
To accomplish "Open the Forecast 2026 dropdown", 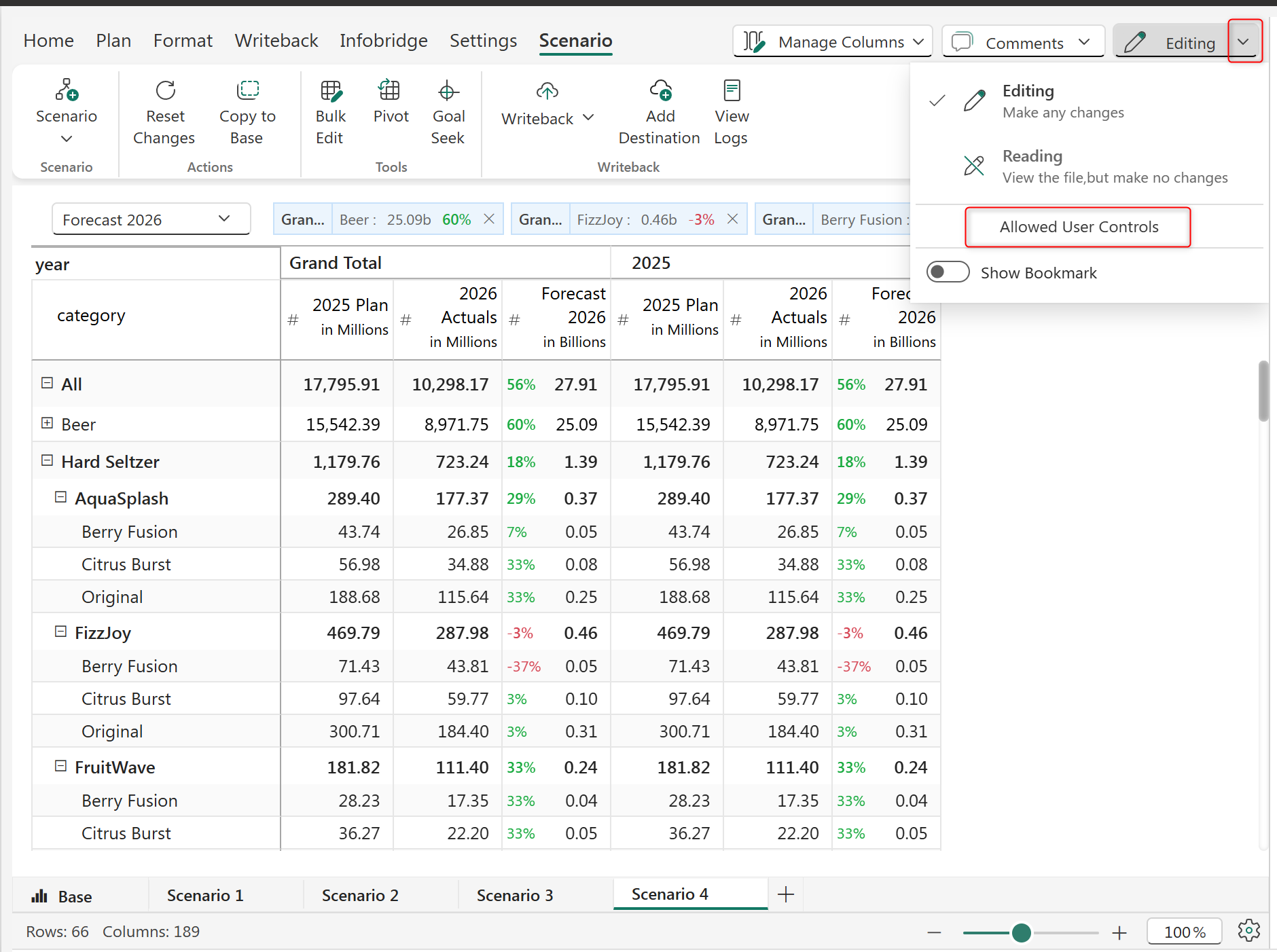I will [x=151, y=219].
